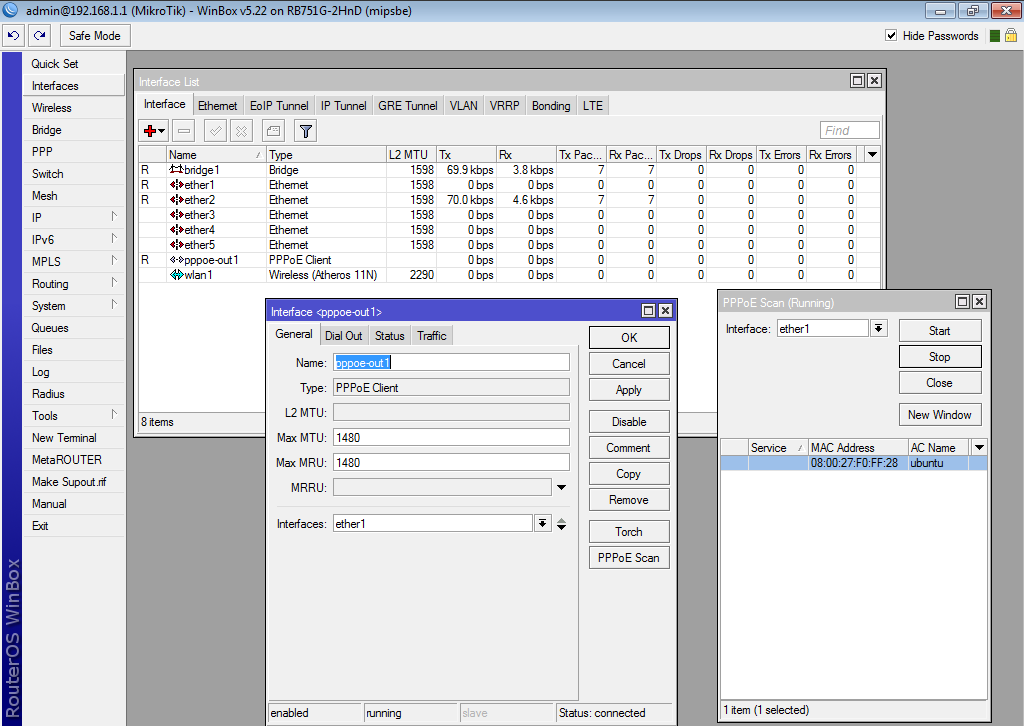
Task: Click the bridge1 interface icon
Action: [x=176, y=170]
